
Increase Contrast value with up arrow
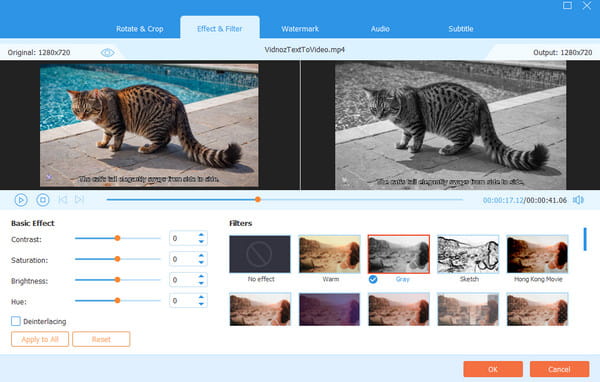tap(201, 235)
